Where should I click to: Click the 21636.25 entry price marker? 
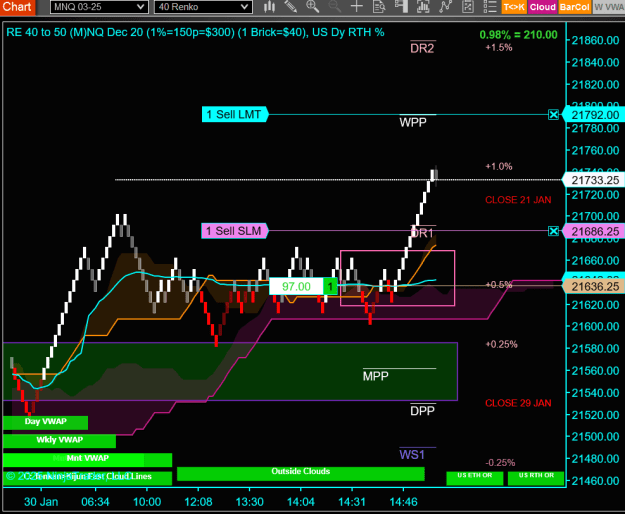595,286
